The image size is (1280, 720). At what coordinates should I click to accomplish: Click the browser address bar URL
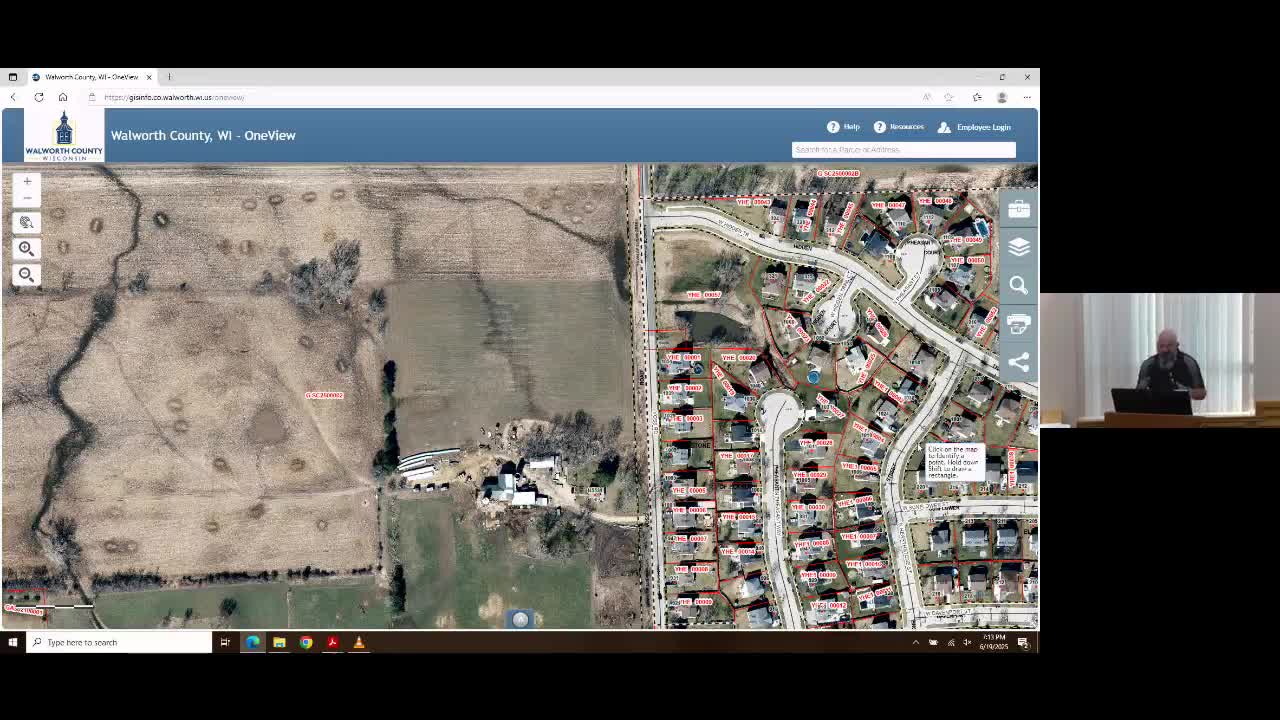click(x=174, y=97)
